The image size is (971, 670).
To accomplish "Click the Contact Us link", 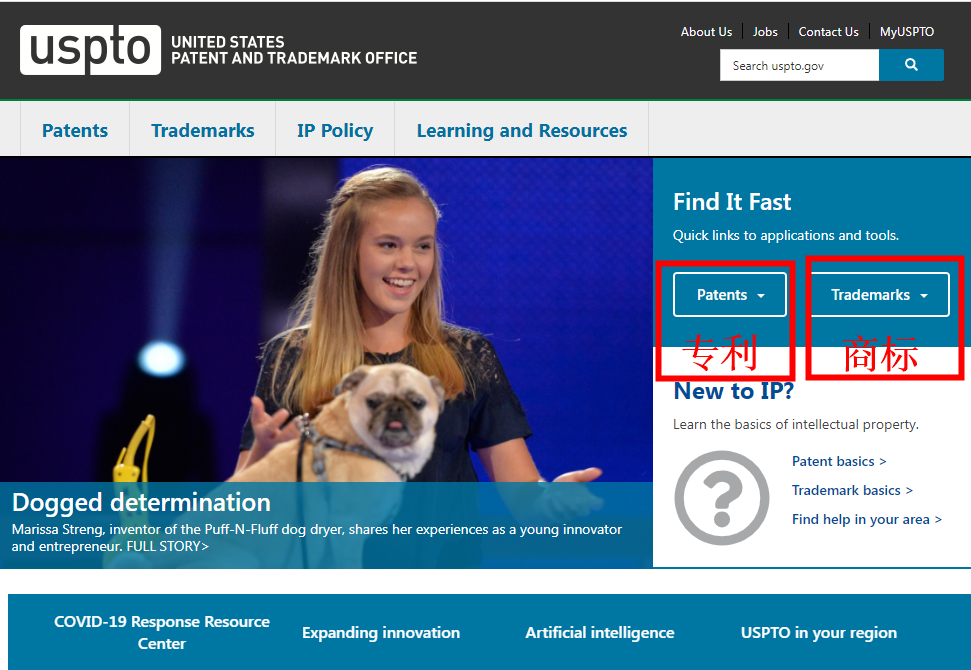I will (x=828, y=32).
